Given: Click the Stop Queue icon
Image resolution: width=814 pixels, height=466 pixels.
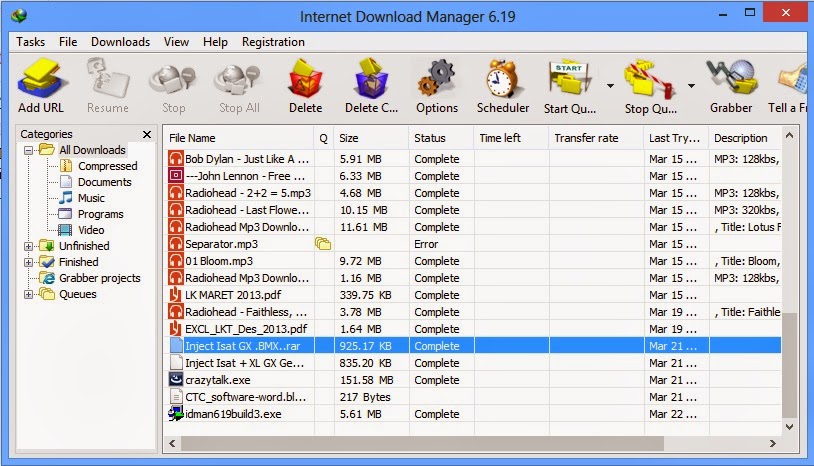Looking at the screenshot, I should [x=650, y=79].
